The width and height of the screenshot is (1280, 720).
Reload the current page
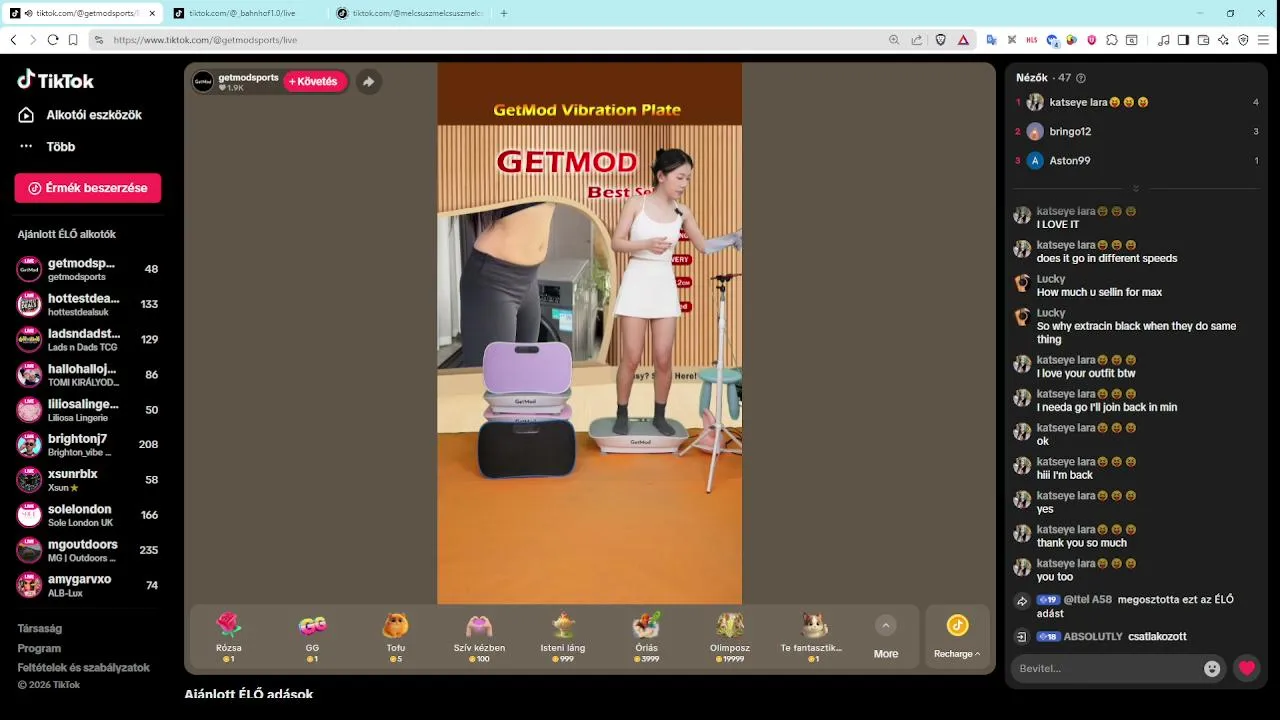tap(53, 40)
